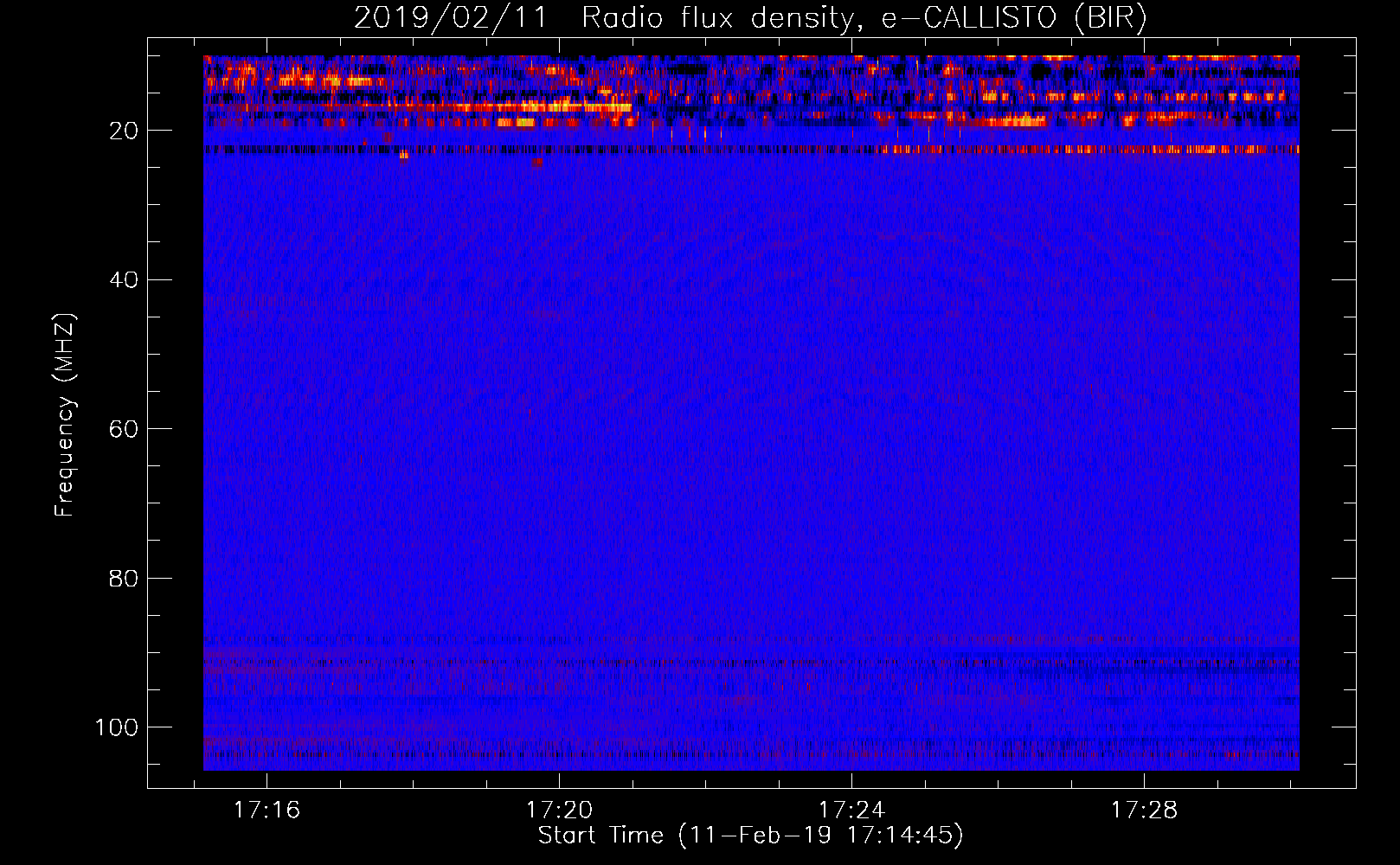Click the 17:16 time tick label
The height and width of the screenshot is (865, 1400).
267,811
